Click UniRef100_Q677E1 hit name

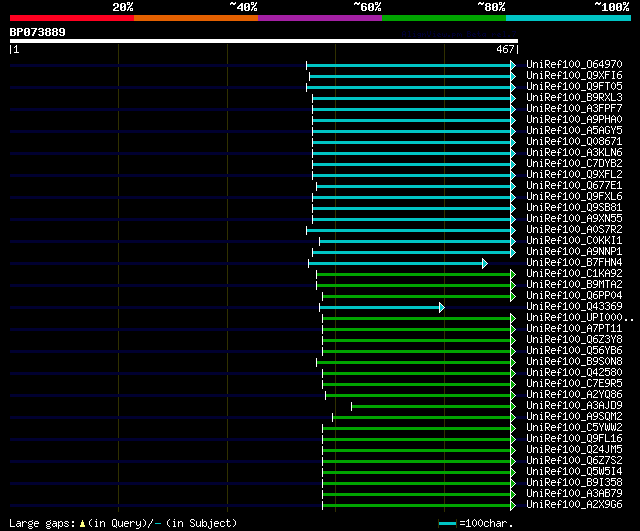coord(574,186)
